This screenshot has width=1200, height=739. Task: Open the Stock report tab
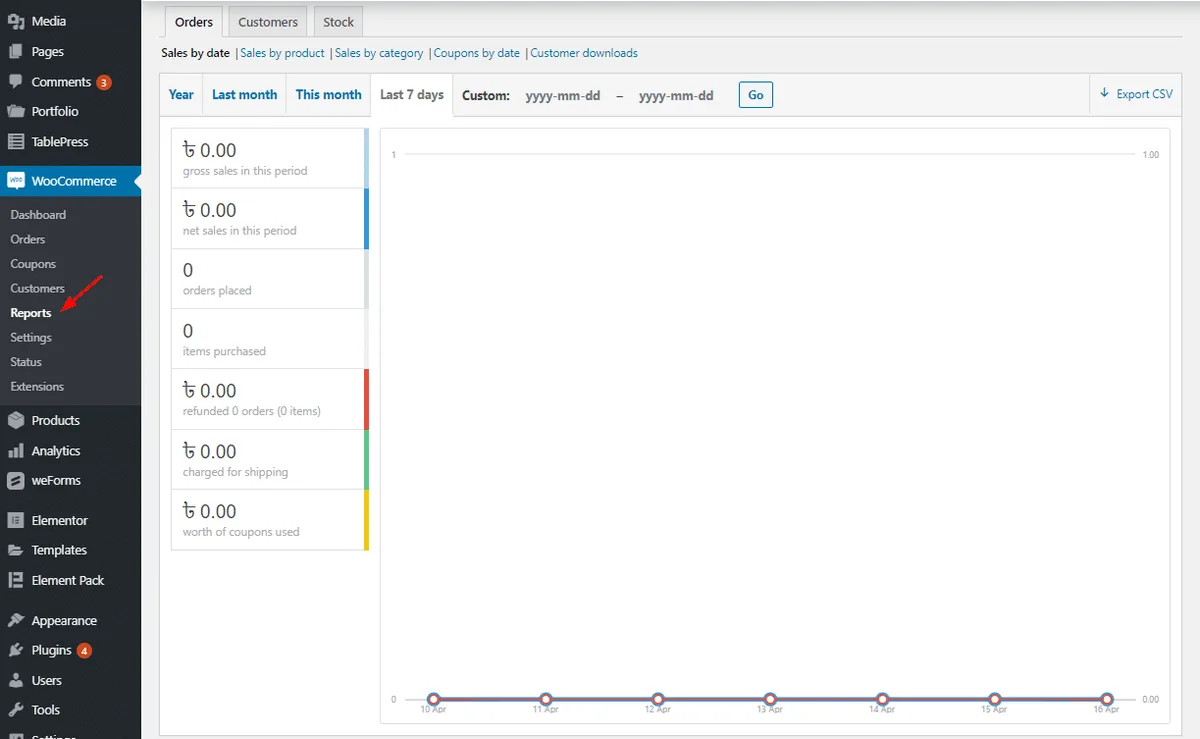(339, 21)
